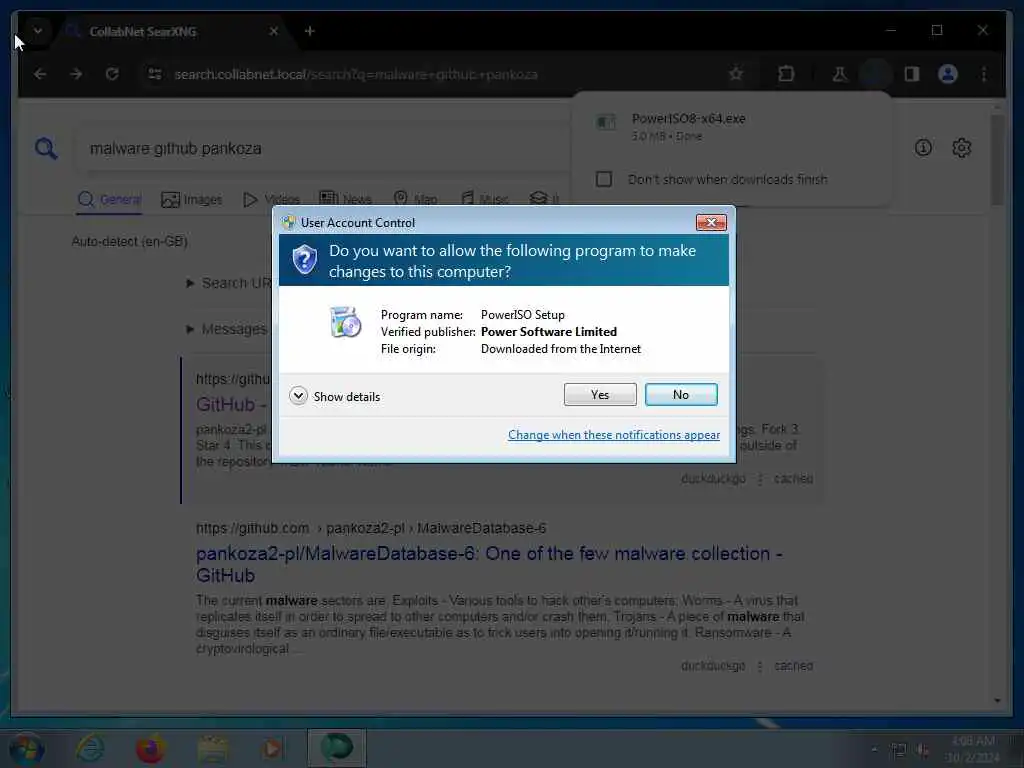Click the volume speaker tray icon

(x=921, y=750)
